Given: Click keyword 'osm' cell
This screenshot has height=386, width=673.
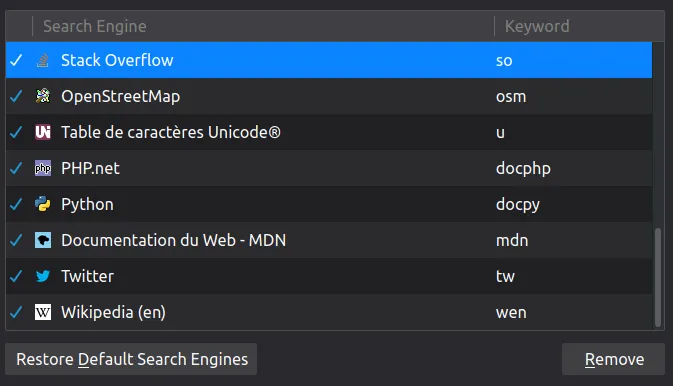Looking at the screenshot, I should 511,97.
